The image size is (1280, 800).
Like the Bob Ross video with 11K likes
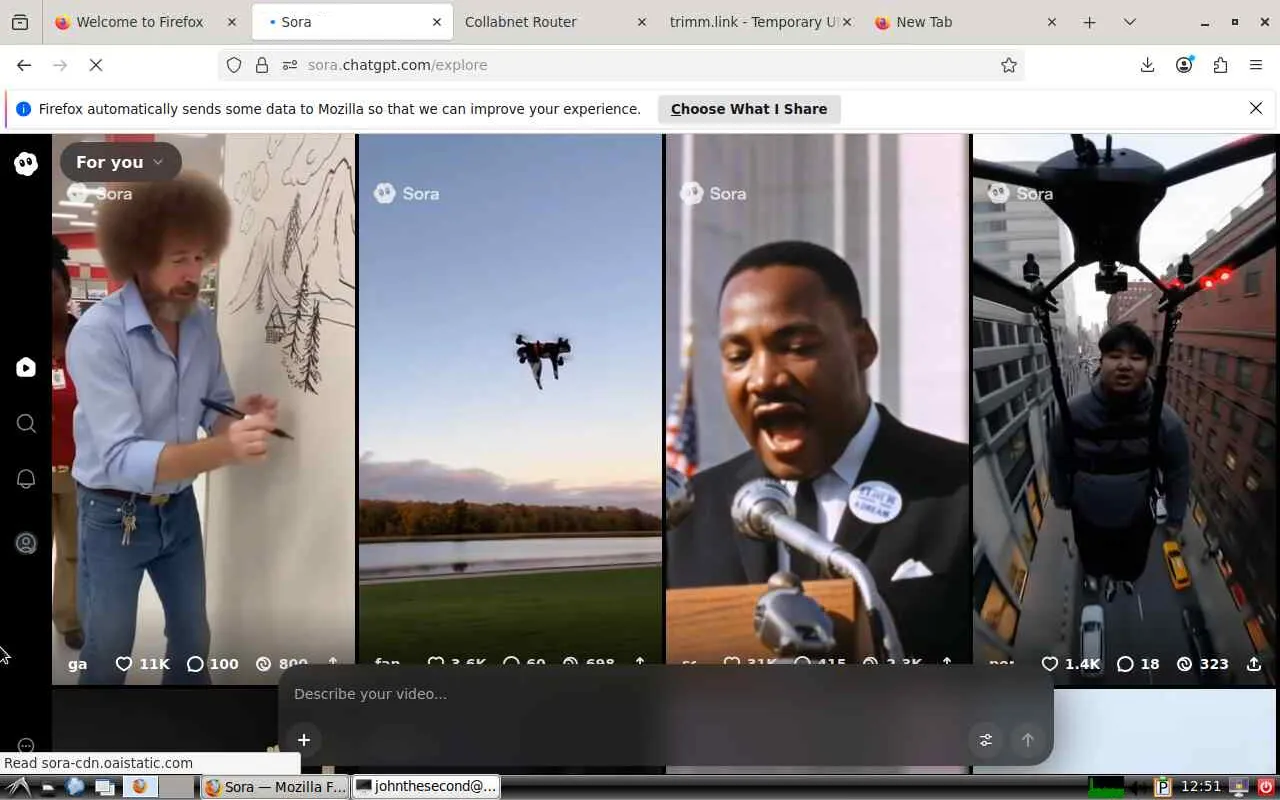(143, 664)
